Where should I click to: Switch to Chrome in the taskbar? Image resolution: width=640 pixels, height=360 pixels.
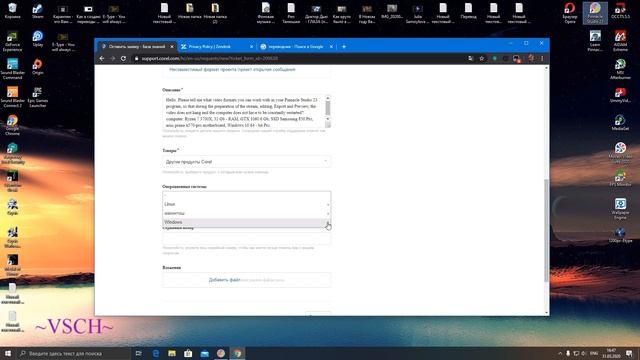237,353
